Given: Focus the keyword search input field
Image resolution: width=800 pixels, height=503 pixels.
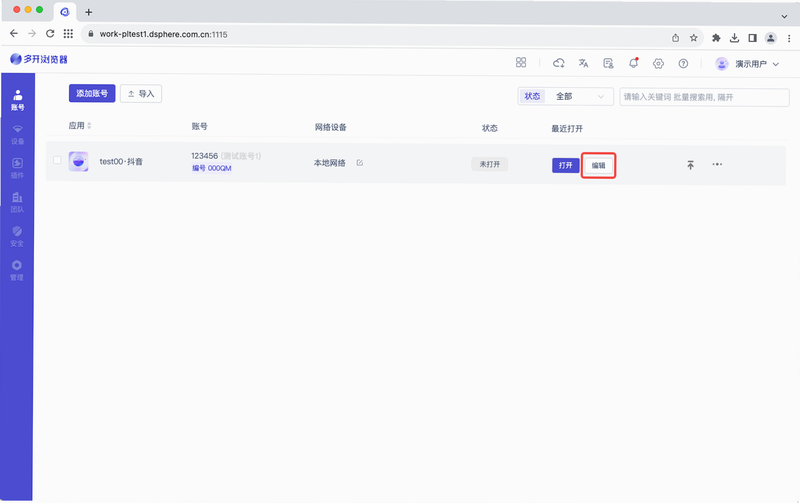Looking at the screenshot, I should pos(704,97).
